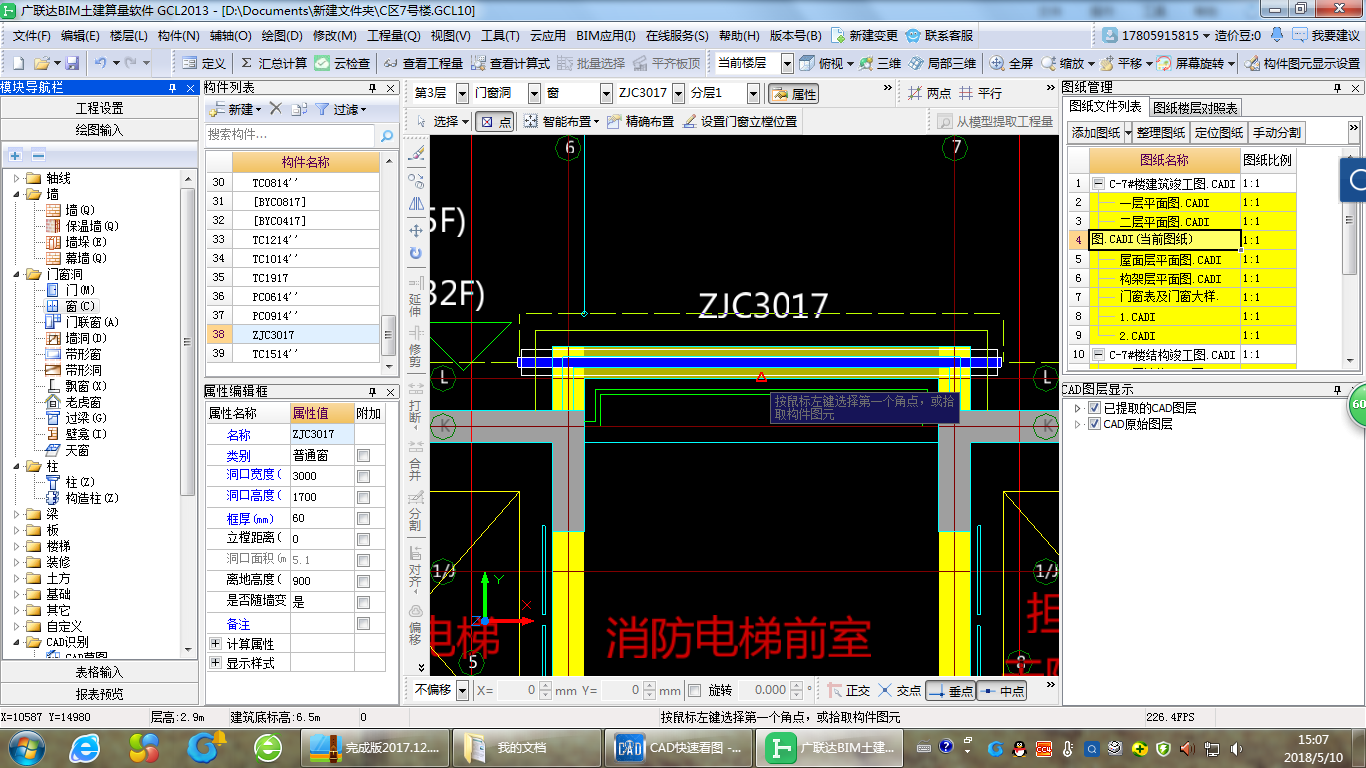Delete component using X icon beside 新建
Viewport: 1366px width, 768px height.
pyautogui.click(x=276, y=109)
